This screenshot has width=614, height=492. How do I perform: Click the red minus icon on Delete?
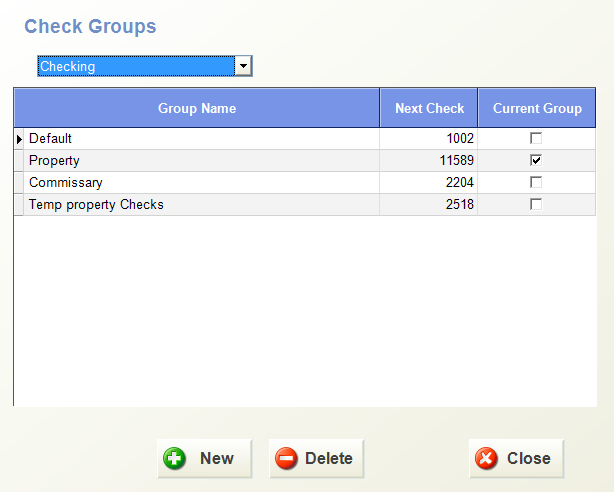click(286, 459)
